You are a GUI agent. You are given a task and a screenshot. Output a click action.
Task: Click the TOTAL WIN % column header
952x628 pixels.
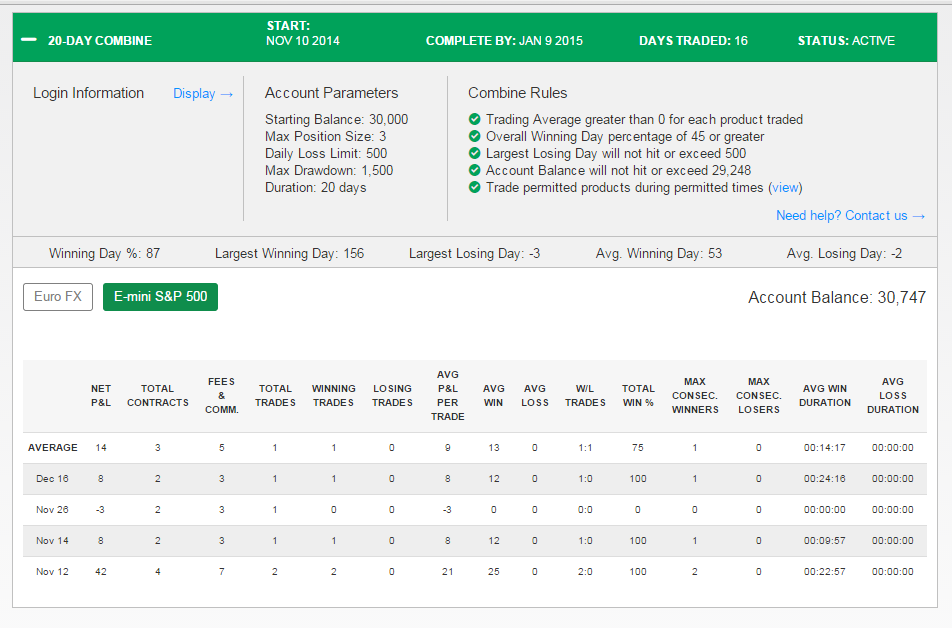pos(638,395)
